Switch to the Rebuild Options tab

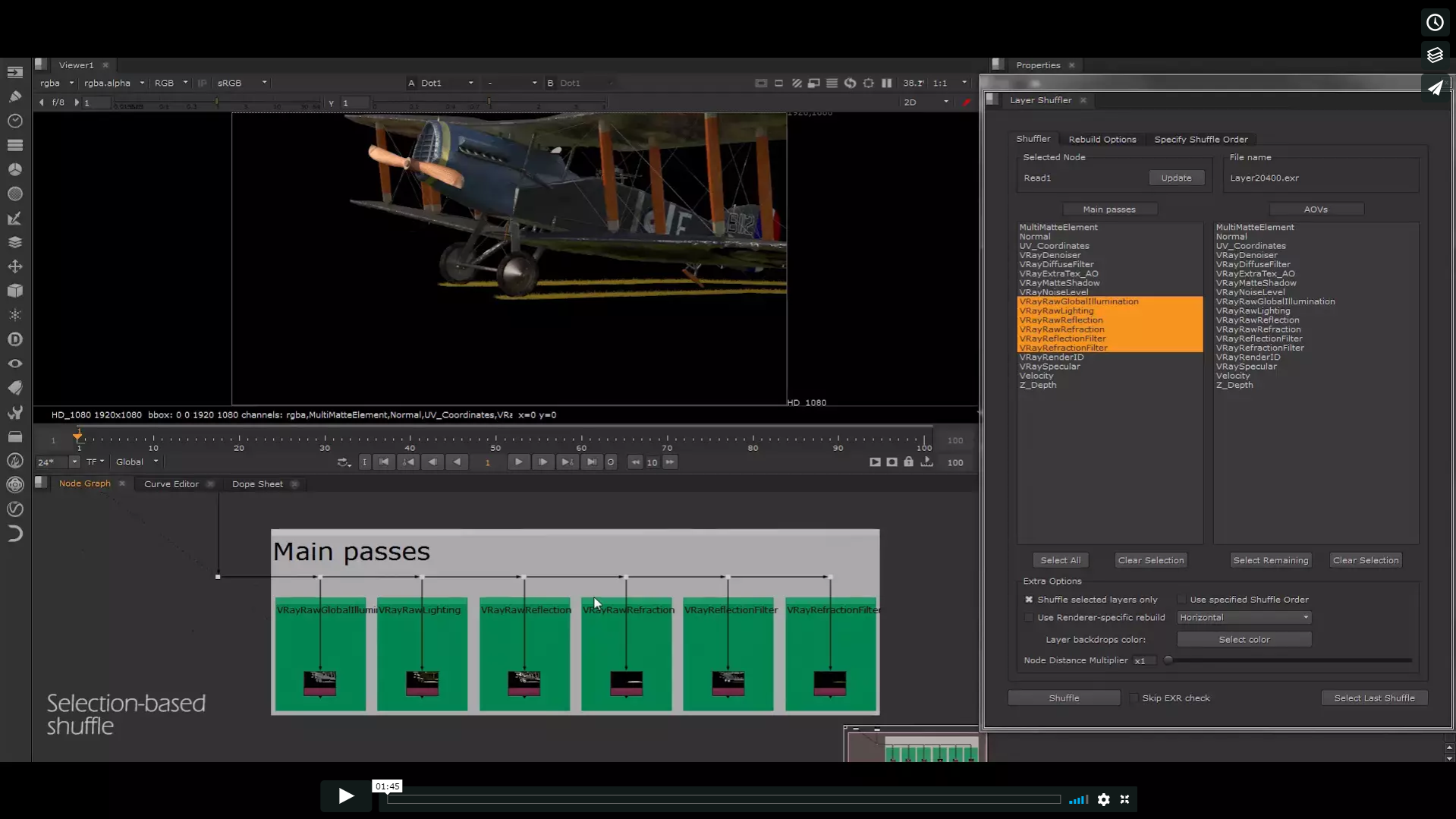[1102, 139]
